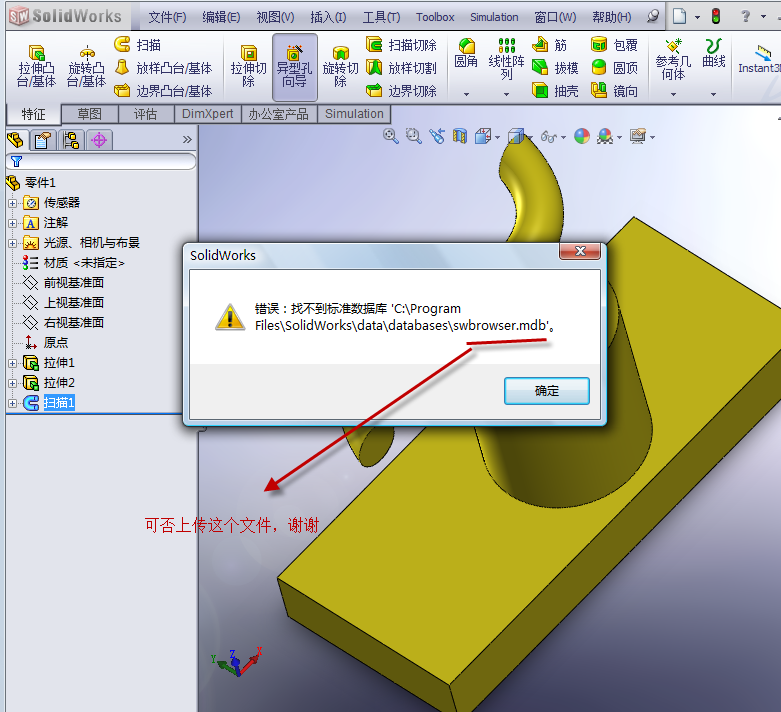The height and width of the screenshot is (712, 781).
Task: Select the Dome (圆顶) tool
Action: 614,68
